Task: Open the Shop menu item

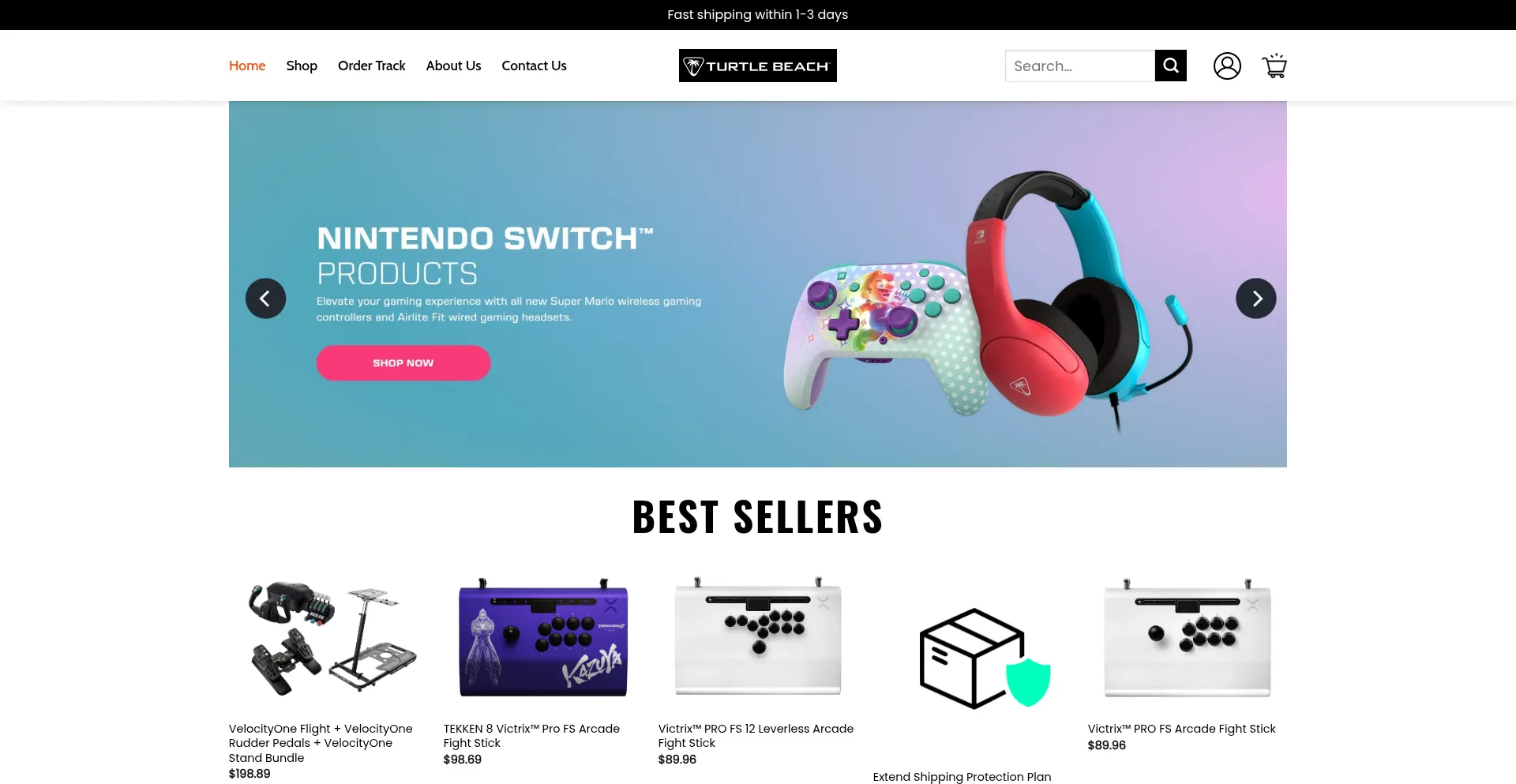Action: [x=302, y=66]
